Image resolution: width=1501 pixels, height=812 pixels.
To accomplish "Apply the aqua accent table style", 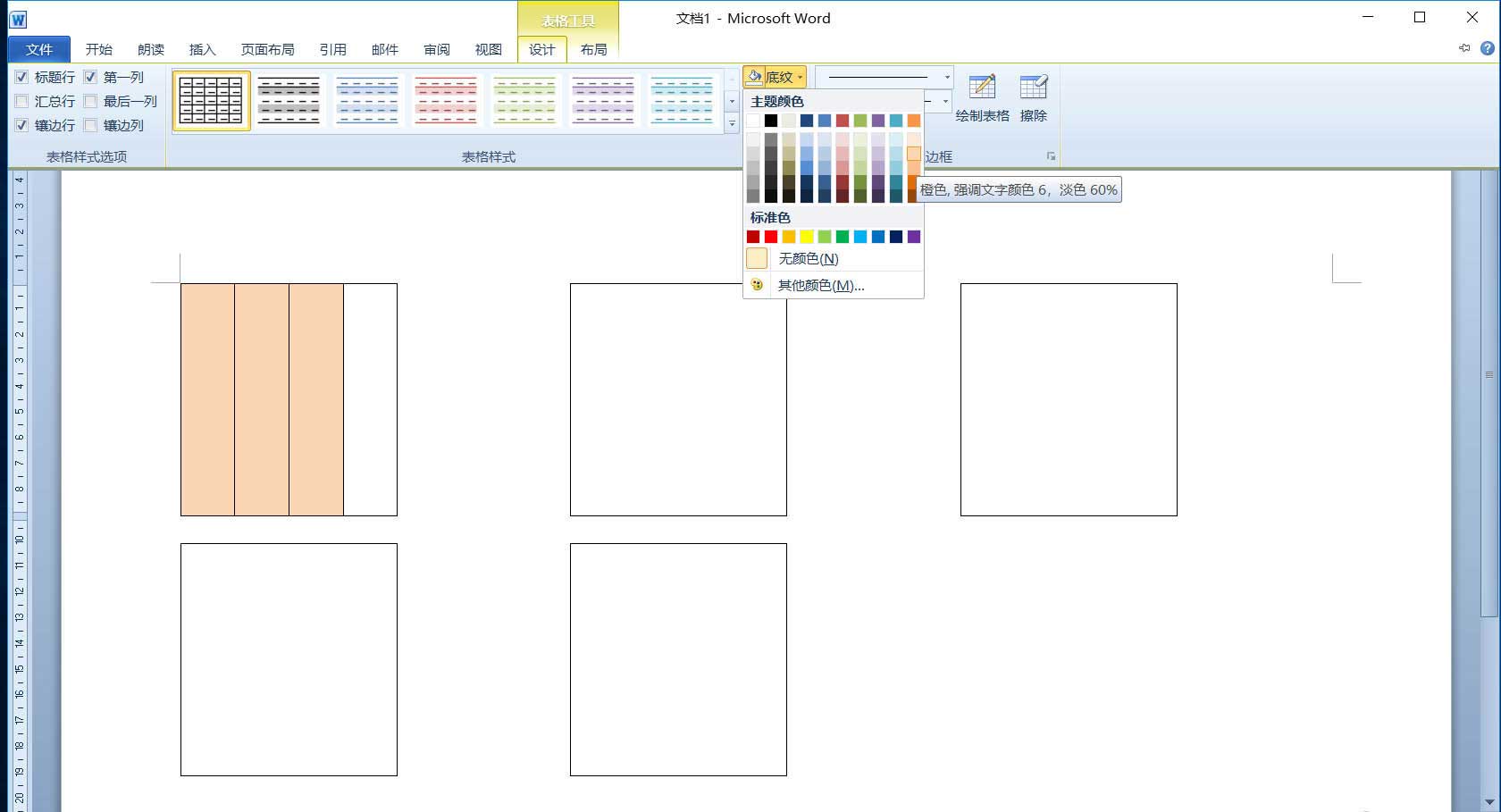I will click(x=682, y=100).
